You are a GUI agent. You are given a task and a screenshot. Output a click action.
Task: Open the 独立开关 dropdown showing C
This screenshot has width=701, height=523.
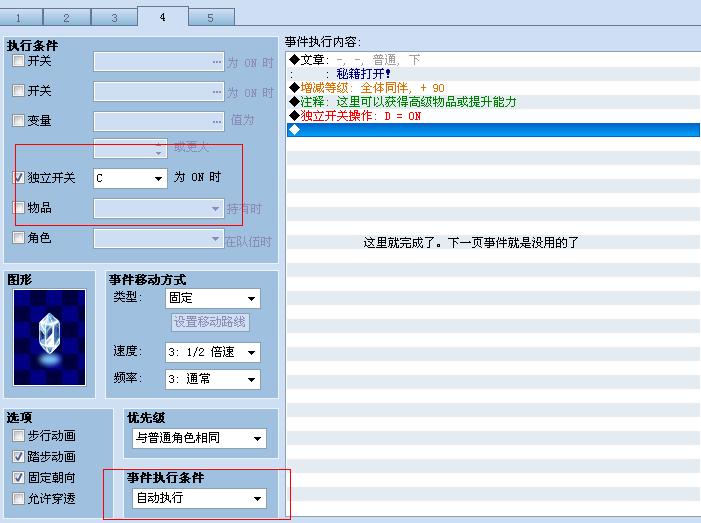click(x=130, y=178)
